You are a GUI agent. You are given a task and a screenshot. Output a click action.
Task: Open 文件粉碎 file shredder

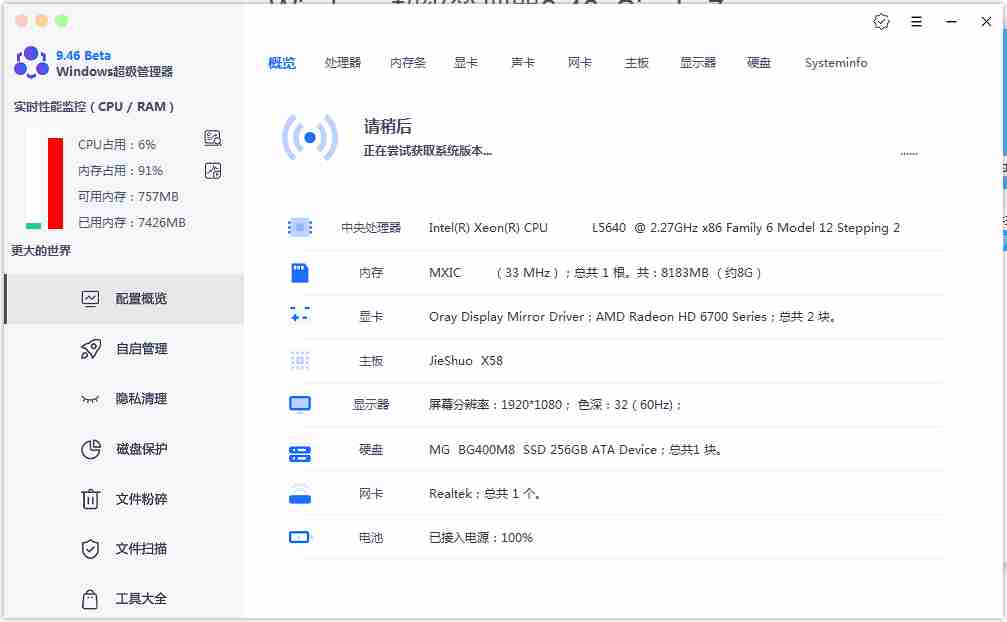[125, 499]
